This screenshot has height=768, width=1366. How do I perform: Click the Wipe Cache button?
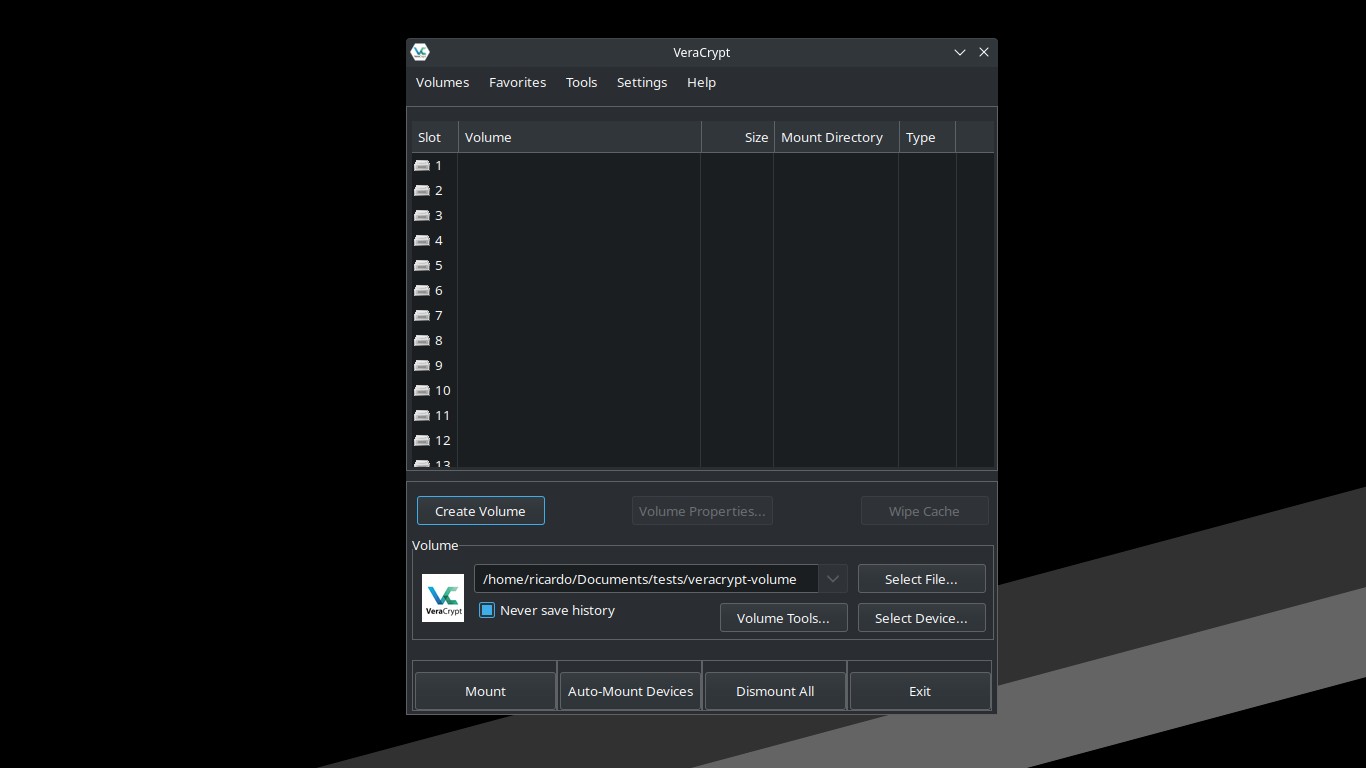click(x=924, y=511)
